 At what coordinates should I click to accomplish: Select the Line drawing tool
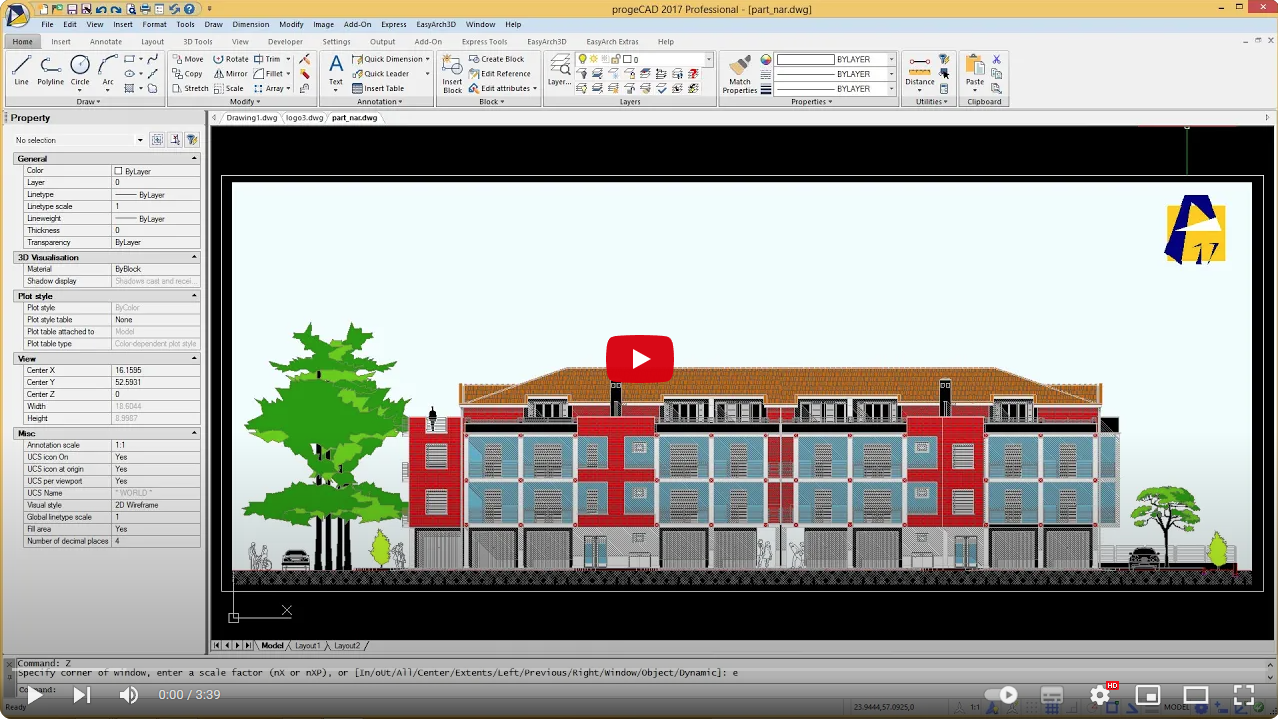click(21, 70)
